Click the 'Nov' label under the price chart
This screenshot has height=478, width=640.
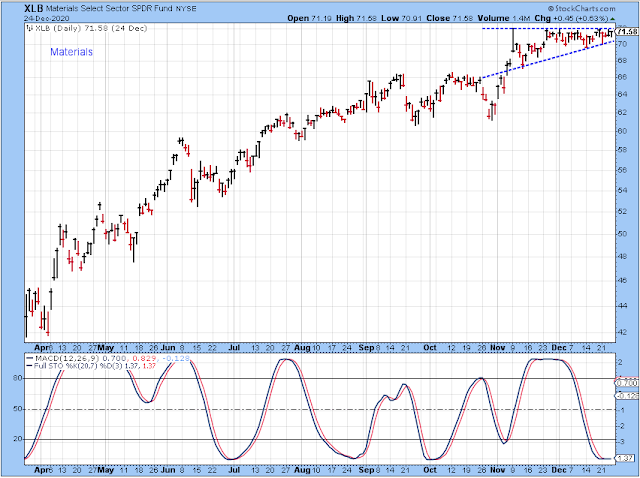[498, 348]
